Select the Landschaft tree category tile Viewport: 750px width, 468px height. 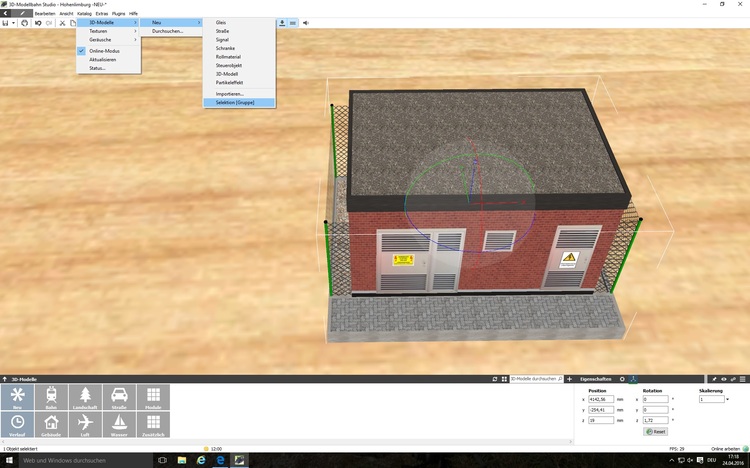tap(85, 397)
